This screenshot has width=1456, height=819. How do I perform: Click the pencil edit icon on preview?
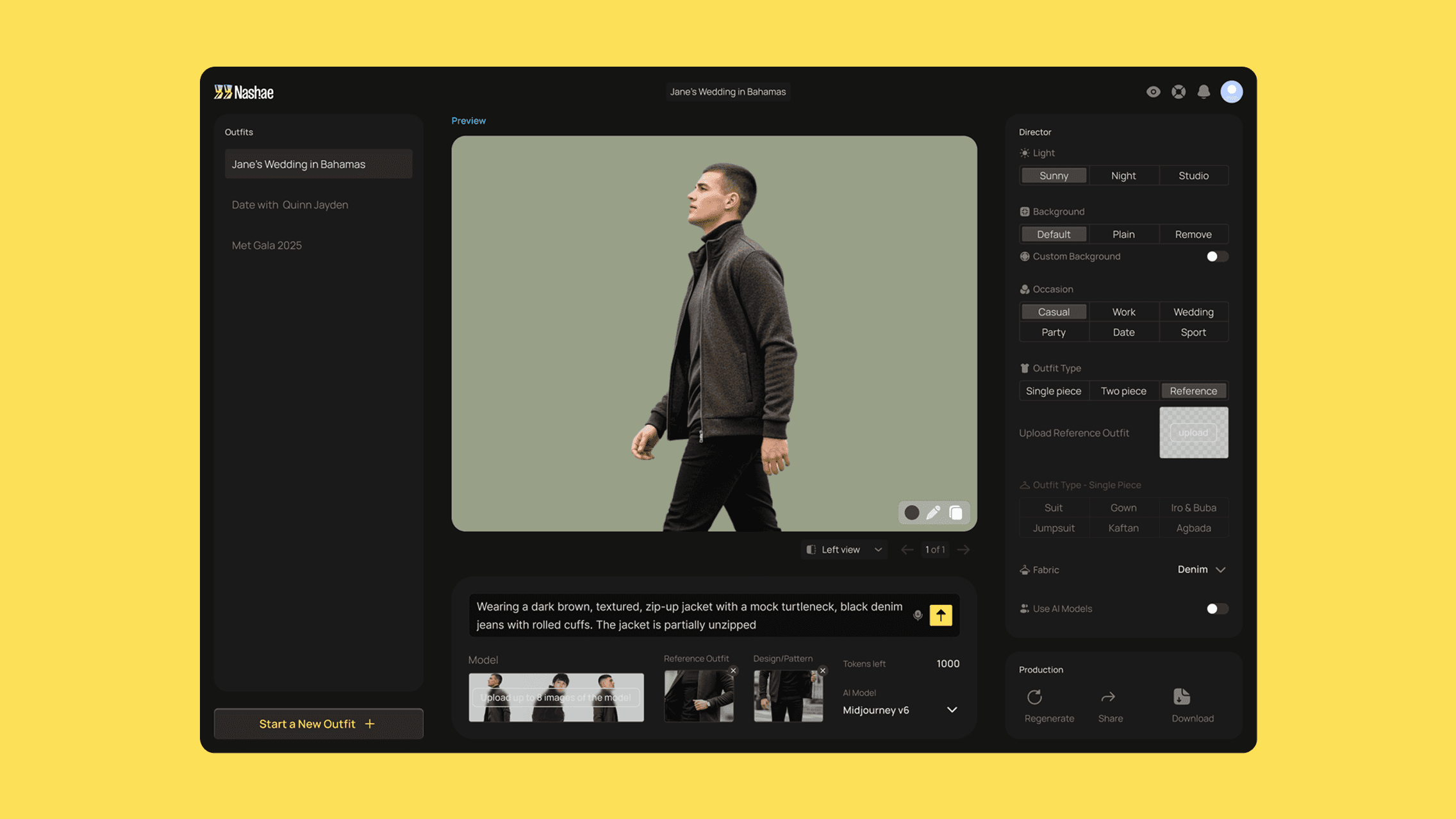[x=933, y=513]
